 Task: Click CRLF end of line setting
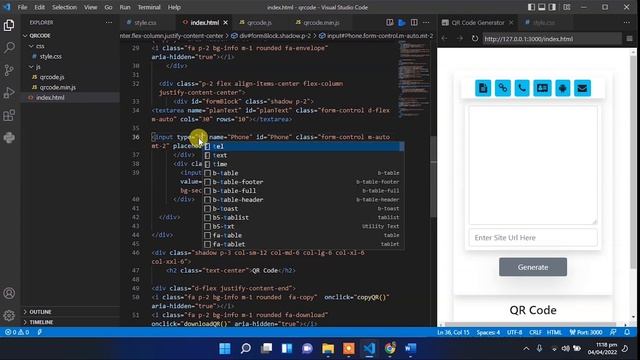tap(535, 332)
